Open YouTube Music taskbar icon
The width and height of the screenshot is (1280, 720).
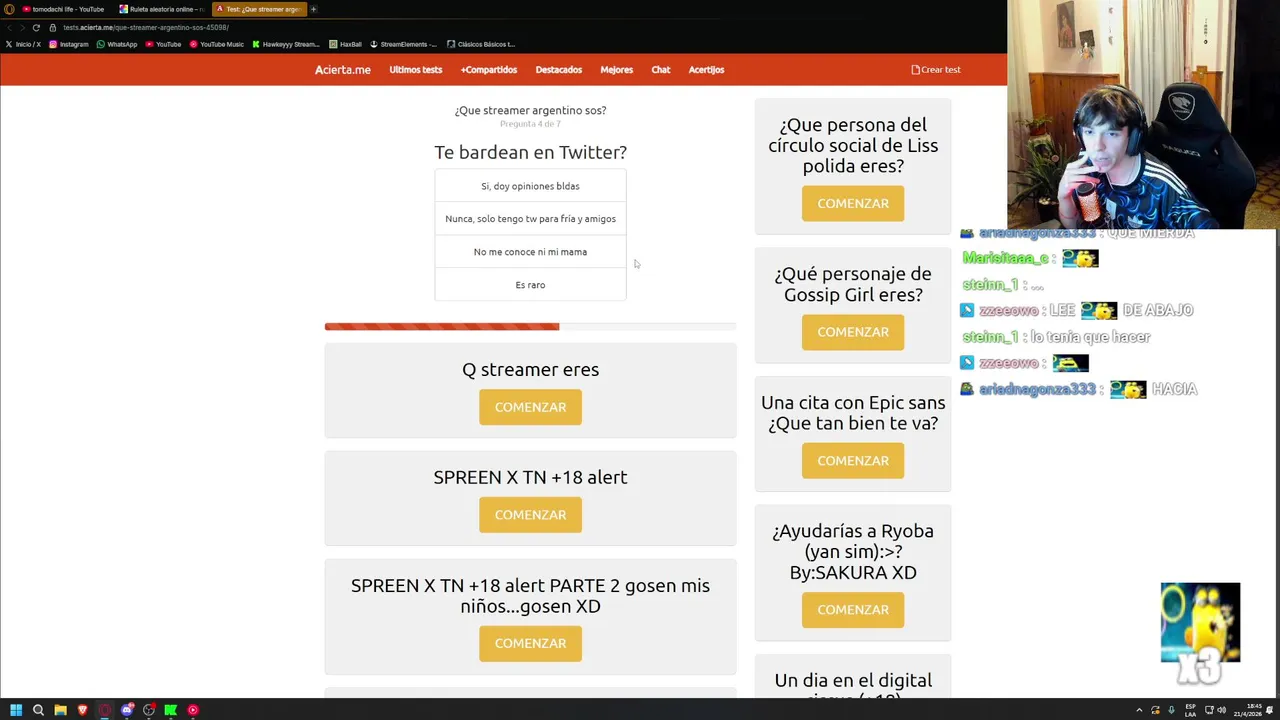coord(193,710)
